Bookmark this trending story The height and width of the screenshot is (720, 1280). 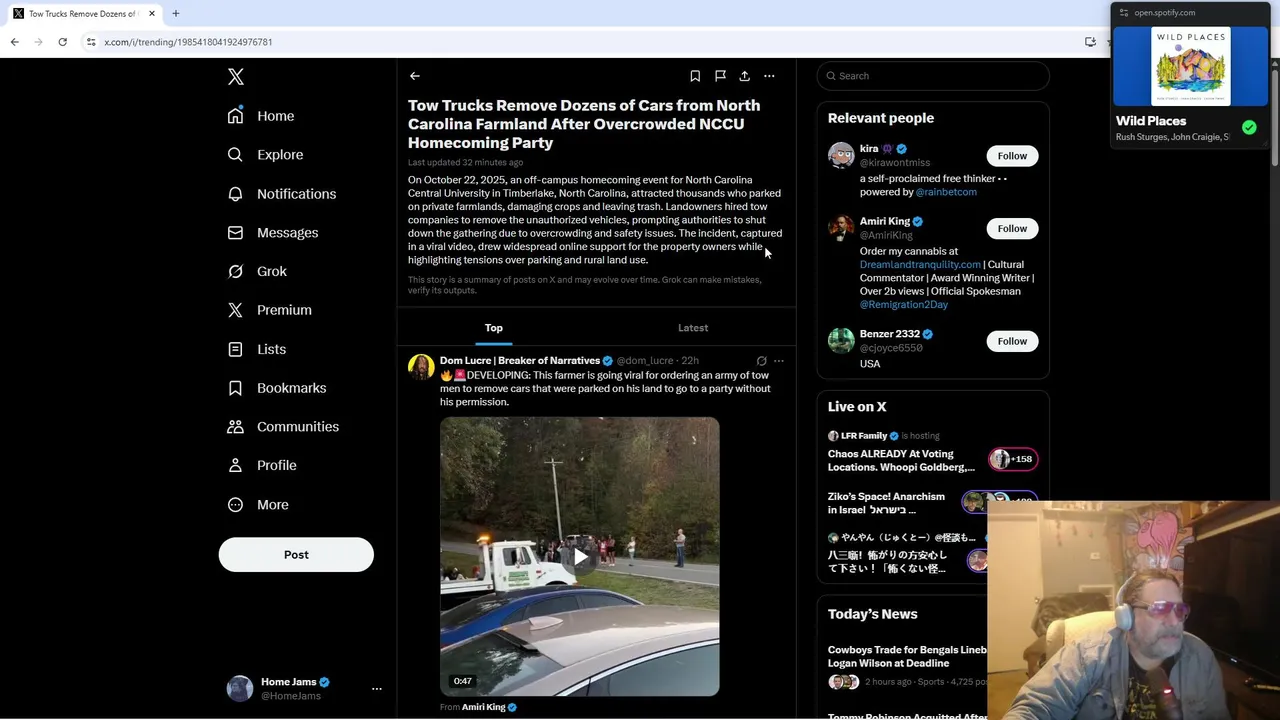point(695,76)
